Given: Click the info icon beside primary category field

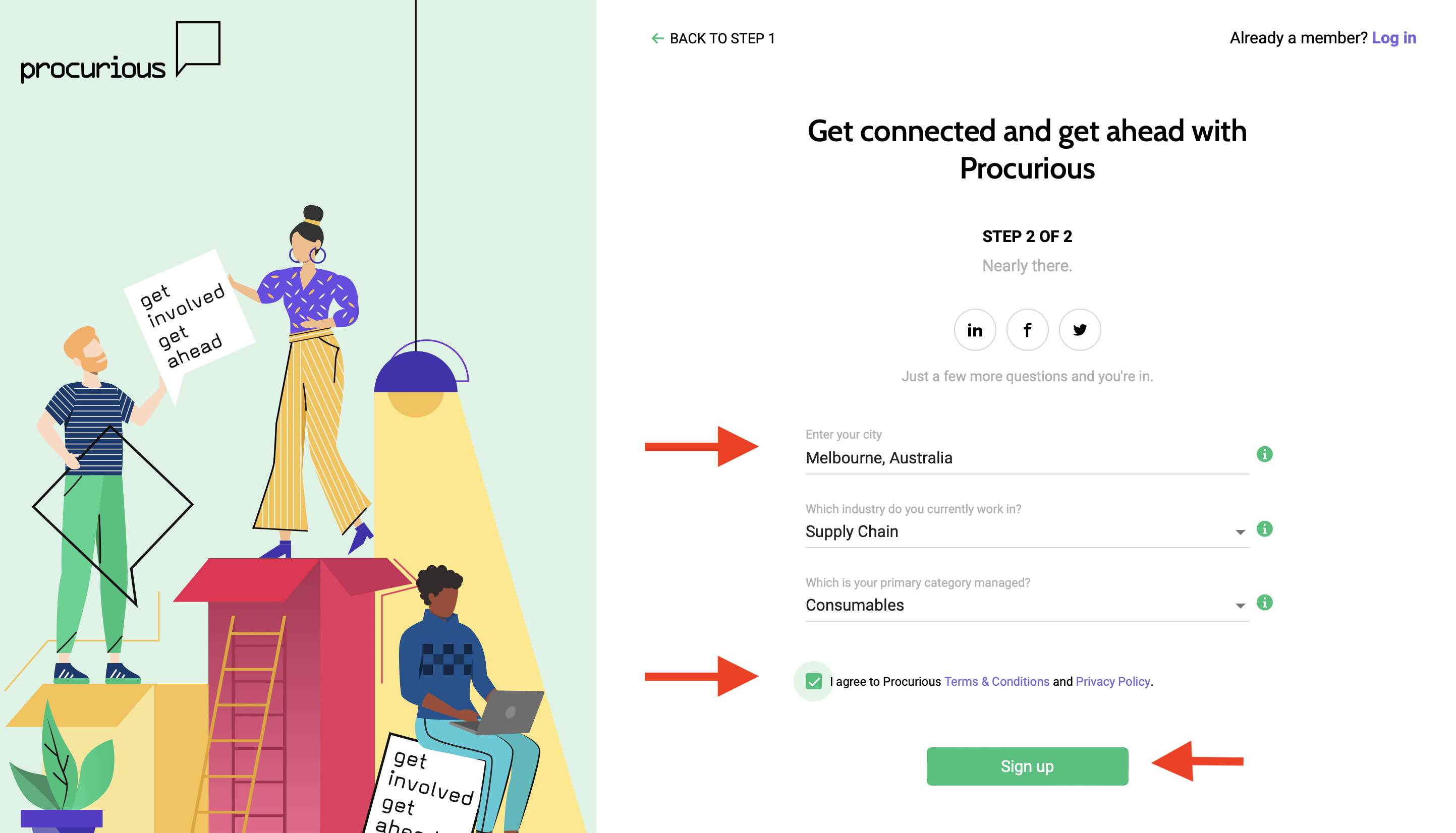Looking at the screenshot, I should 1265,603.
